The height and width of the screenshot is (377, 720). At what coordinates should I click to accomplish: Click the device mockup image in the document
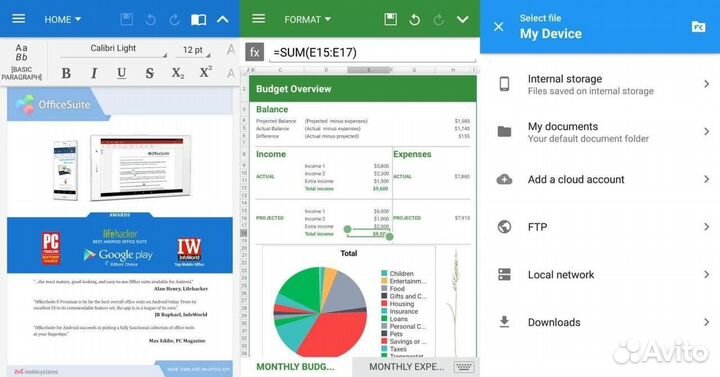[x=122, y=168]
